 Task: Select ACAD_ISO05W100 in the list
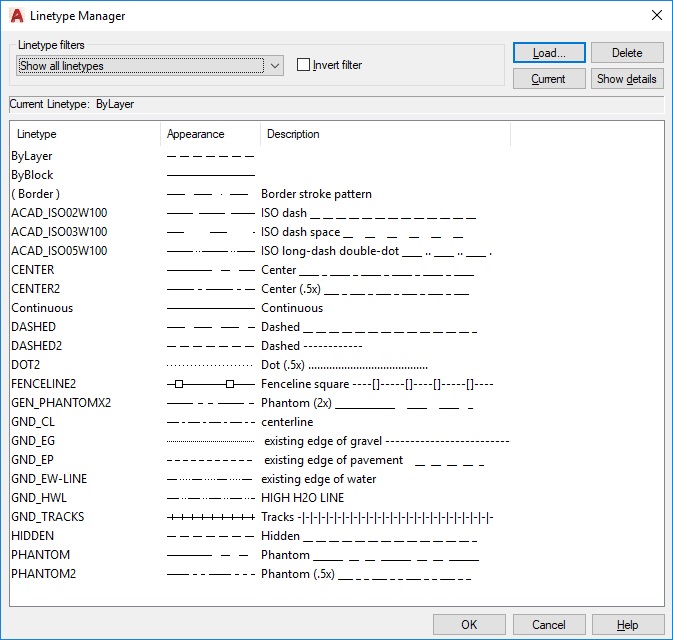(59, 251)
